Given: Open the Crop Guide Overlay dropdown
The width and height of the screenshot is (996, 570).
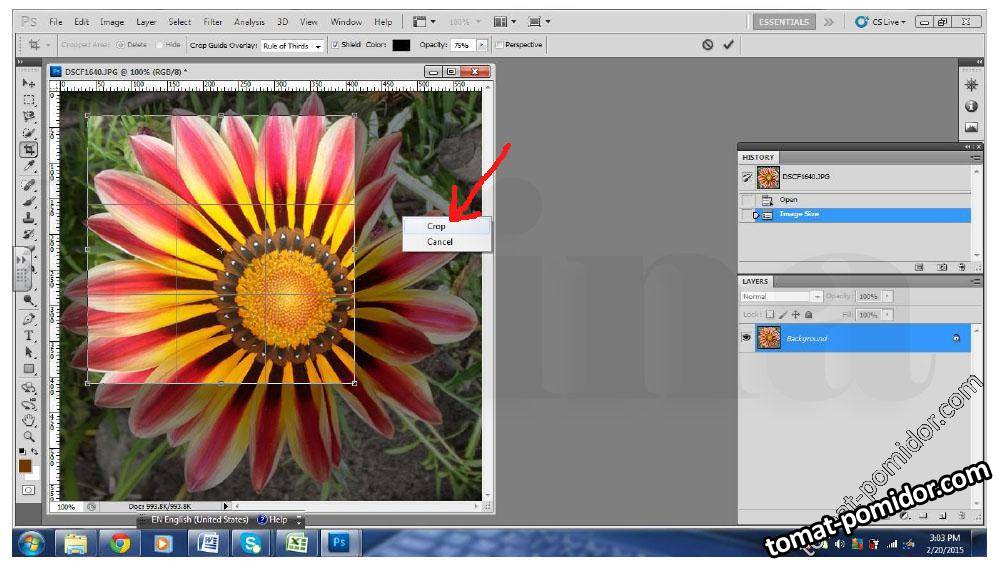Looking at the screenshot, I should (293, 46).
